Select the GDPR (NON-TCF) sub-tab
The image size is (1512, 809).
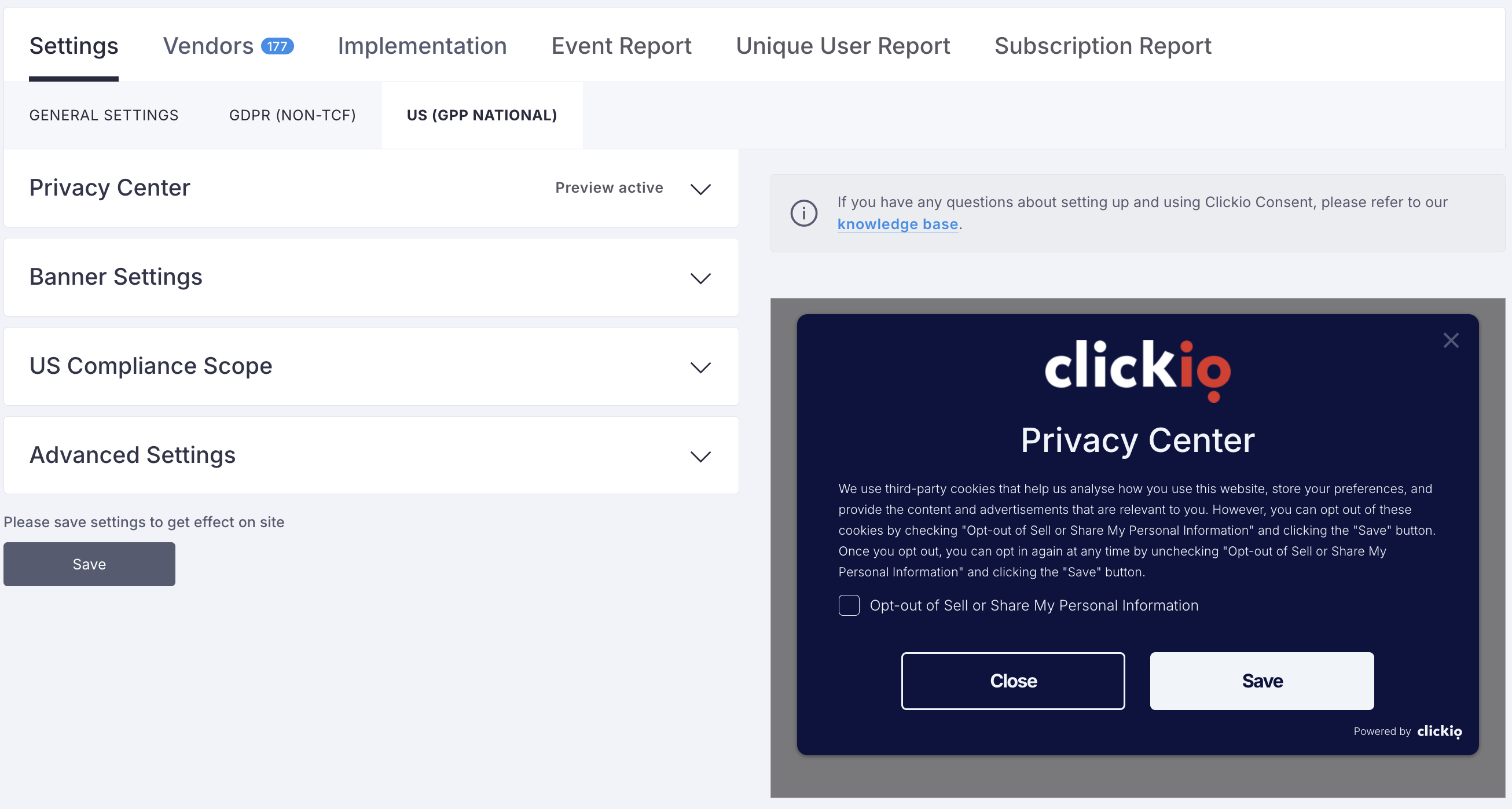coord(292,115)
